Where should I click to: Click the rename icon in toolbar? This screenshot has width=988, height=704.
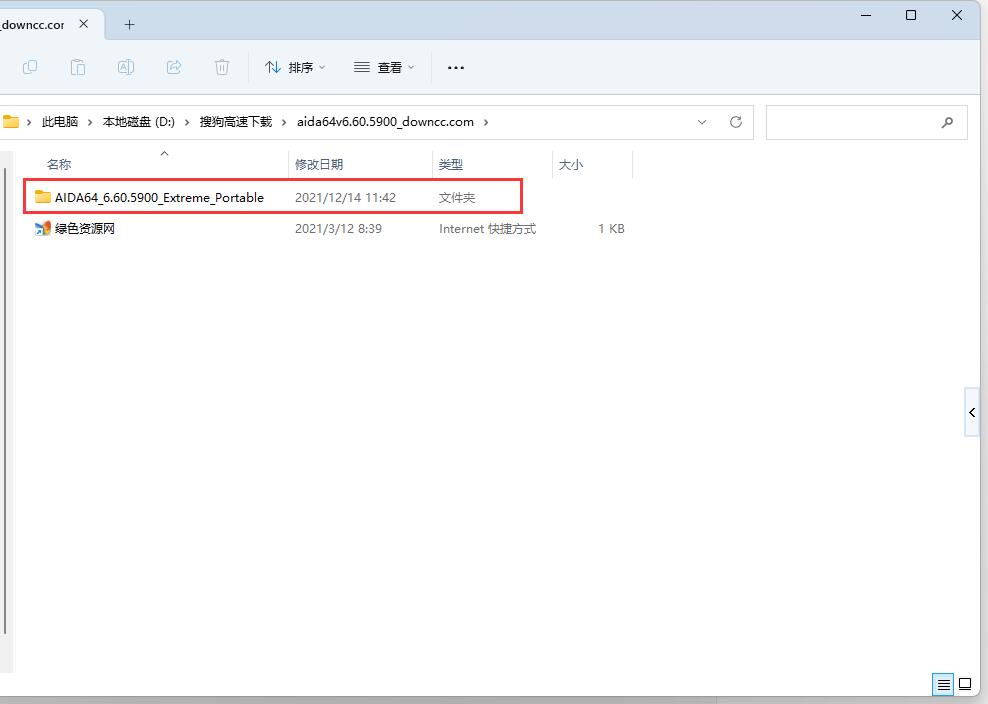pos(126,67)
